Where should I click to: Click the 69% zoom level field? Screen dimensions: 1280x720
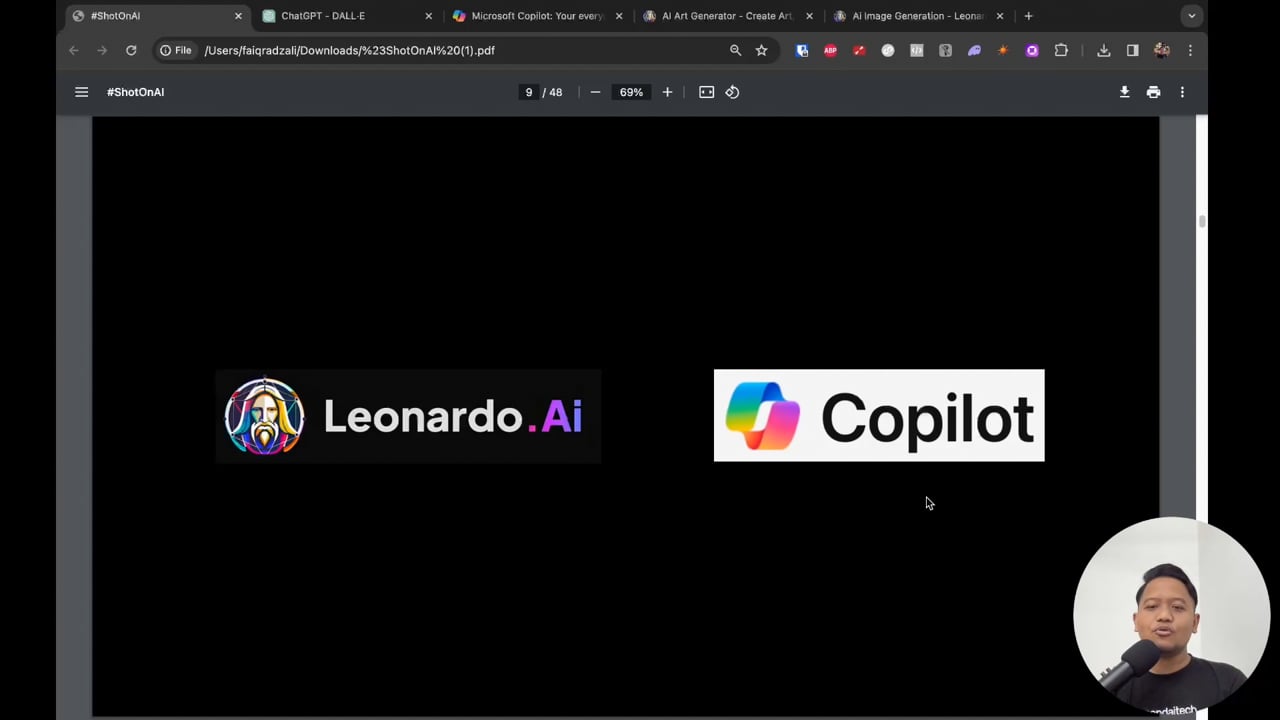click(x=631, y=92)
